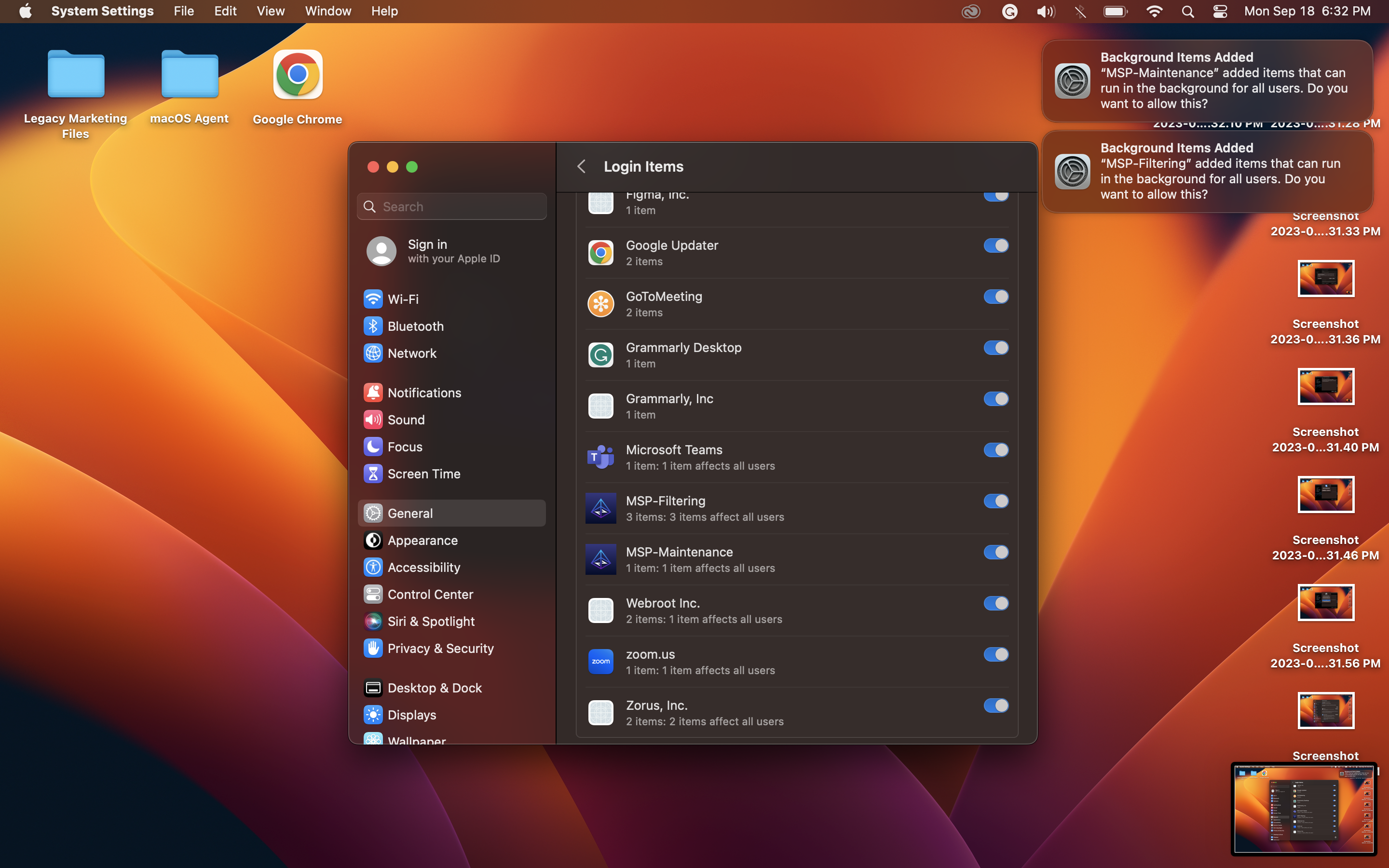Switch off the Webroot Inc. toggle
Screen dimensions: 1389x868
[x=996, y=603]
